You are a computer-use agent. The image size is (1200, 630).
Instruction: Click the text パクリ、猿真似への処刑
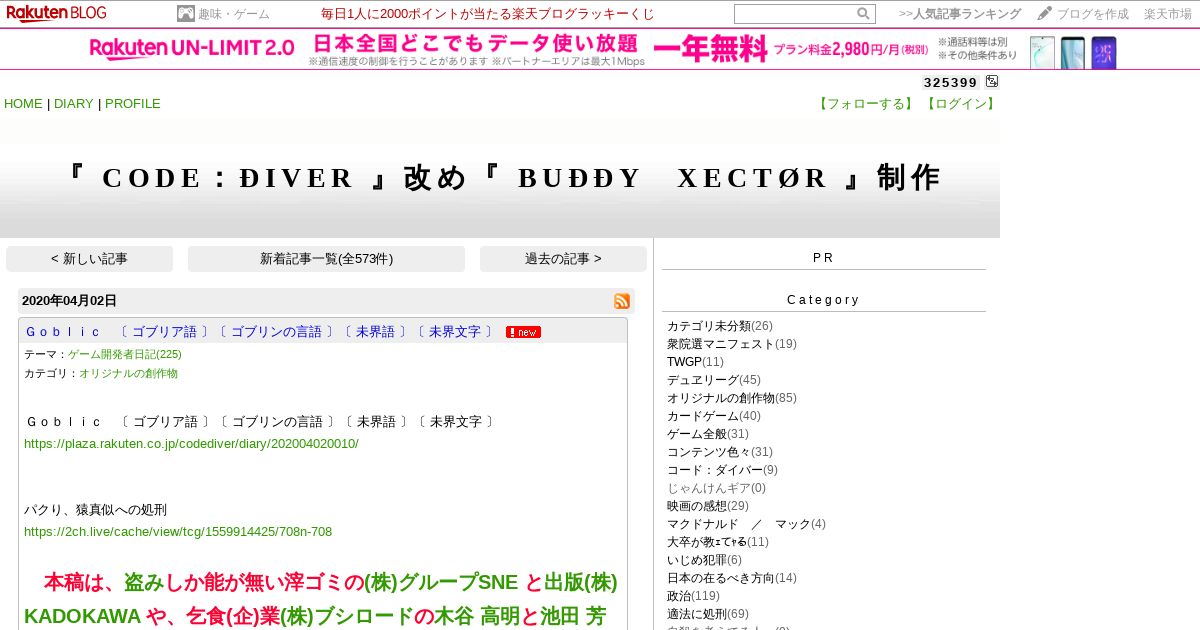[95, 510]
